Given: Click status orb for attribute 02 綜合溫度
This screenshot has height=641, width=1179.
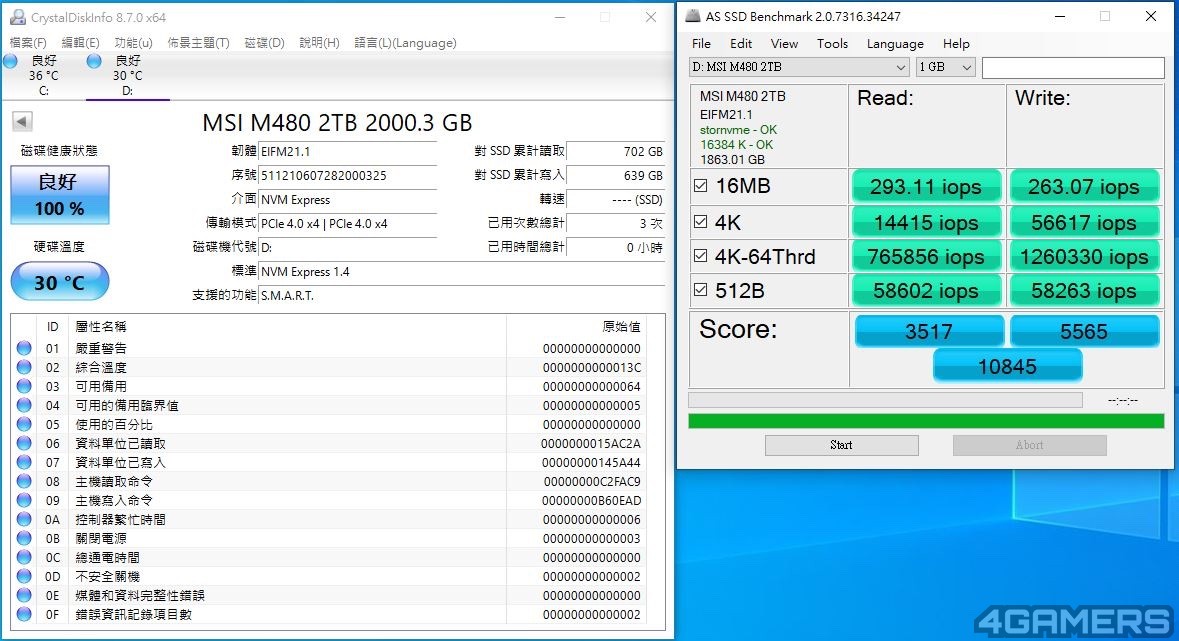Looking at the screenshot, I should pyautogui.click(x=24, y=367).
